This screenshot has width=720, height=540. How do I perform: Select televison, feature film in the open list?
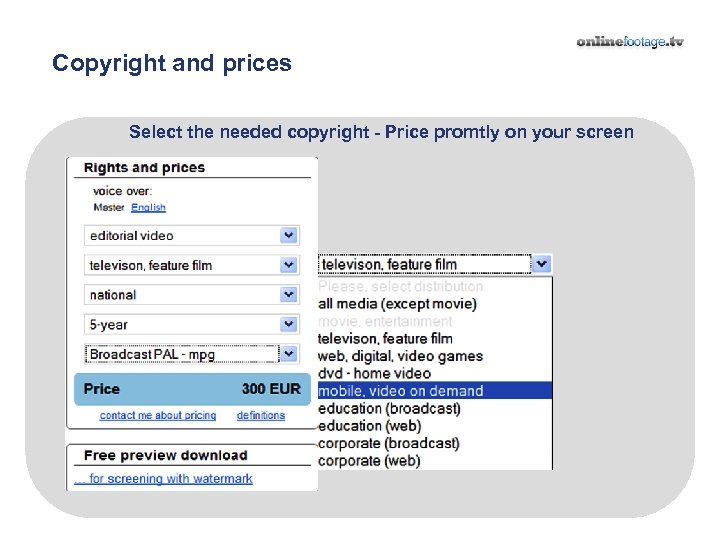[385, 339]
